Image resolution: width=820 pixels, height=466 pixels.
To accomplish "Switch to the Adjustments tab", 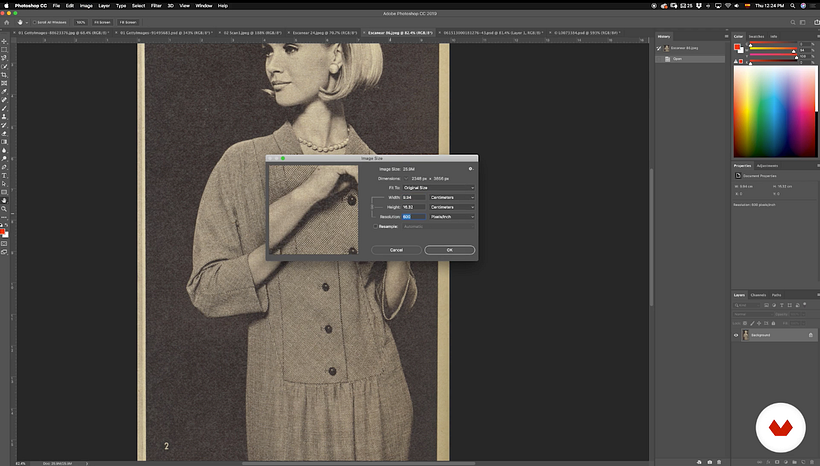I will [x=767, y=166].
